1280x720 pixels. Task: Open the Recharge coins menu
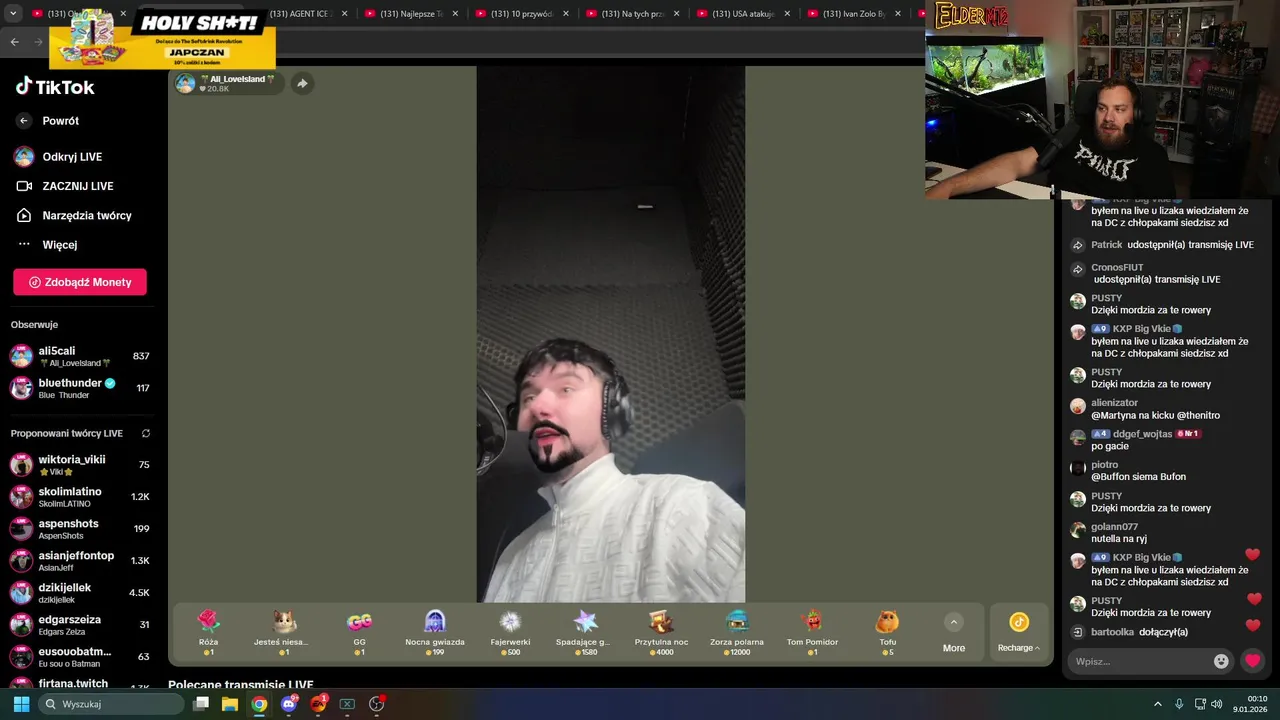[1019, 633]
